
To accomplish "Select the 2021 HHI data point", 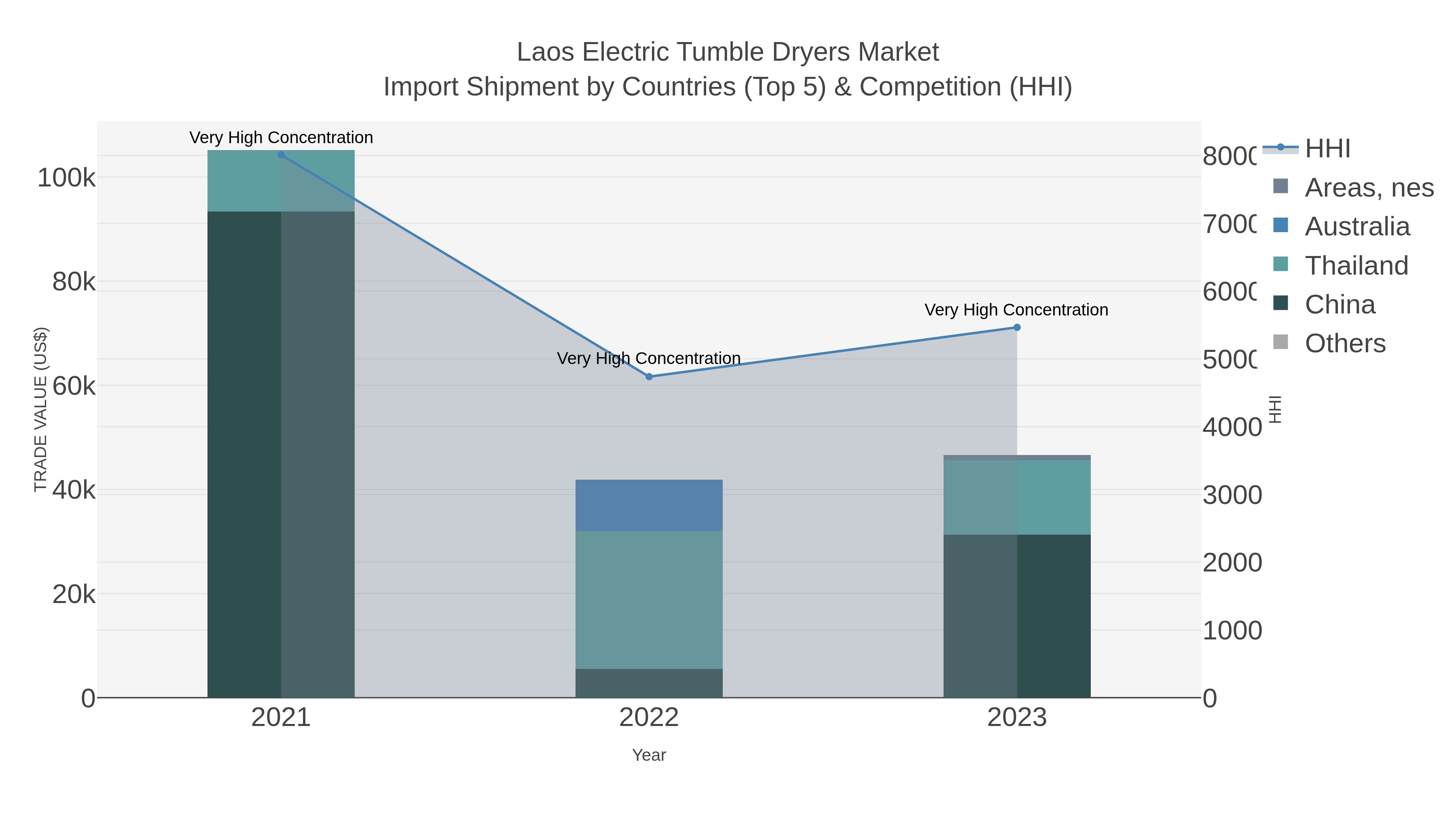I will [x=281, y=154].
